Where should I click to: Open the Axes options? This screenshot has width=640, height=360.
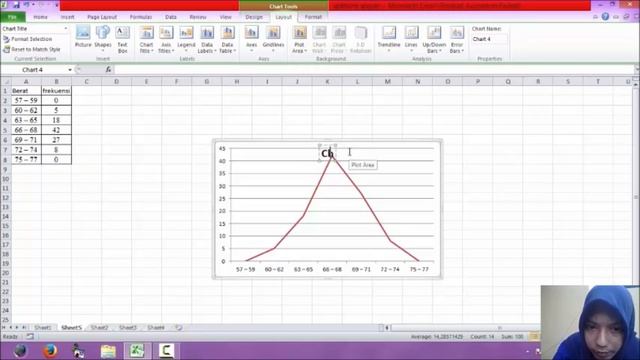pyautogui.click(x=251, y=39)
